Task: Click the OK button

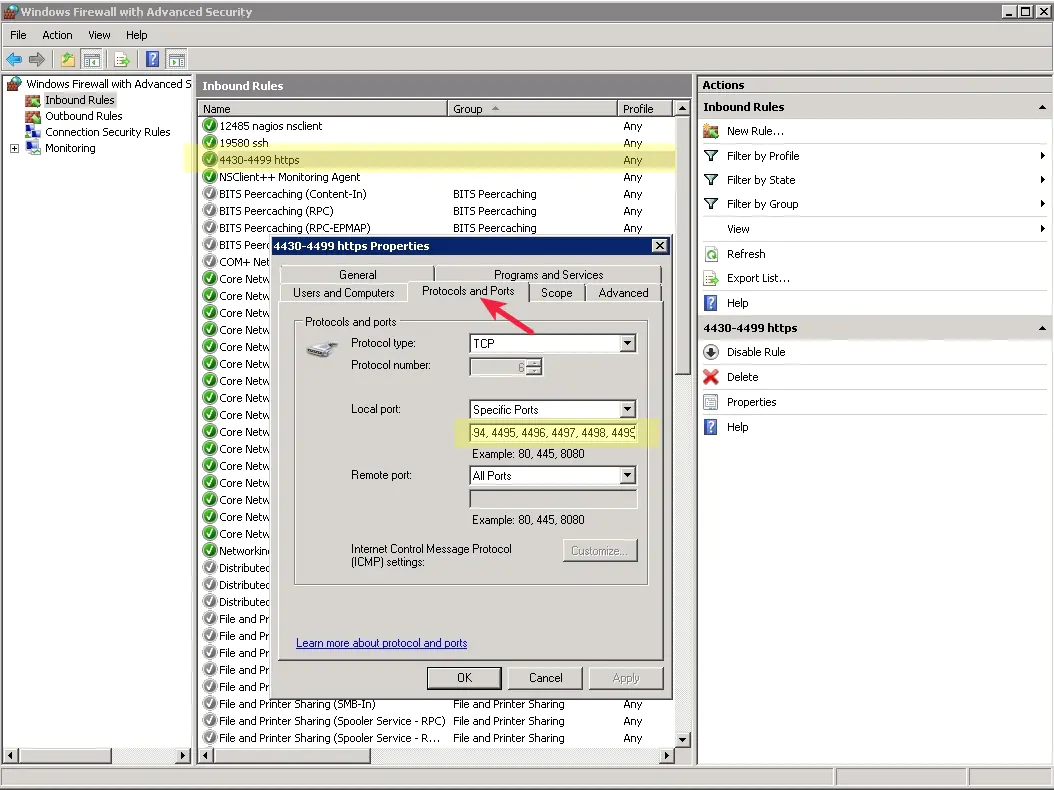Action: pos(464,677)
